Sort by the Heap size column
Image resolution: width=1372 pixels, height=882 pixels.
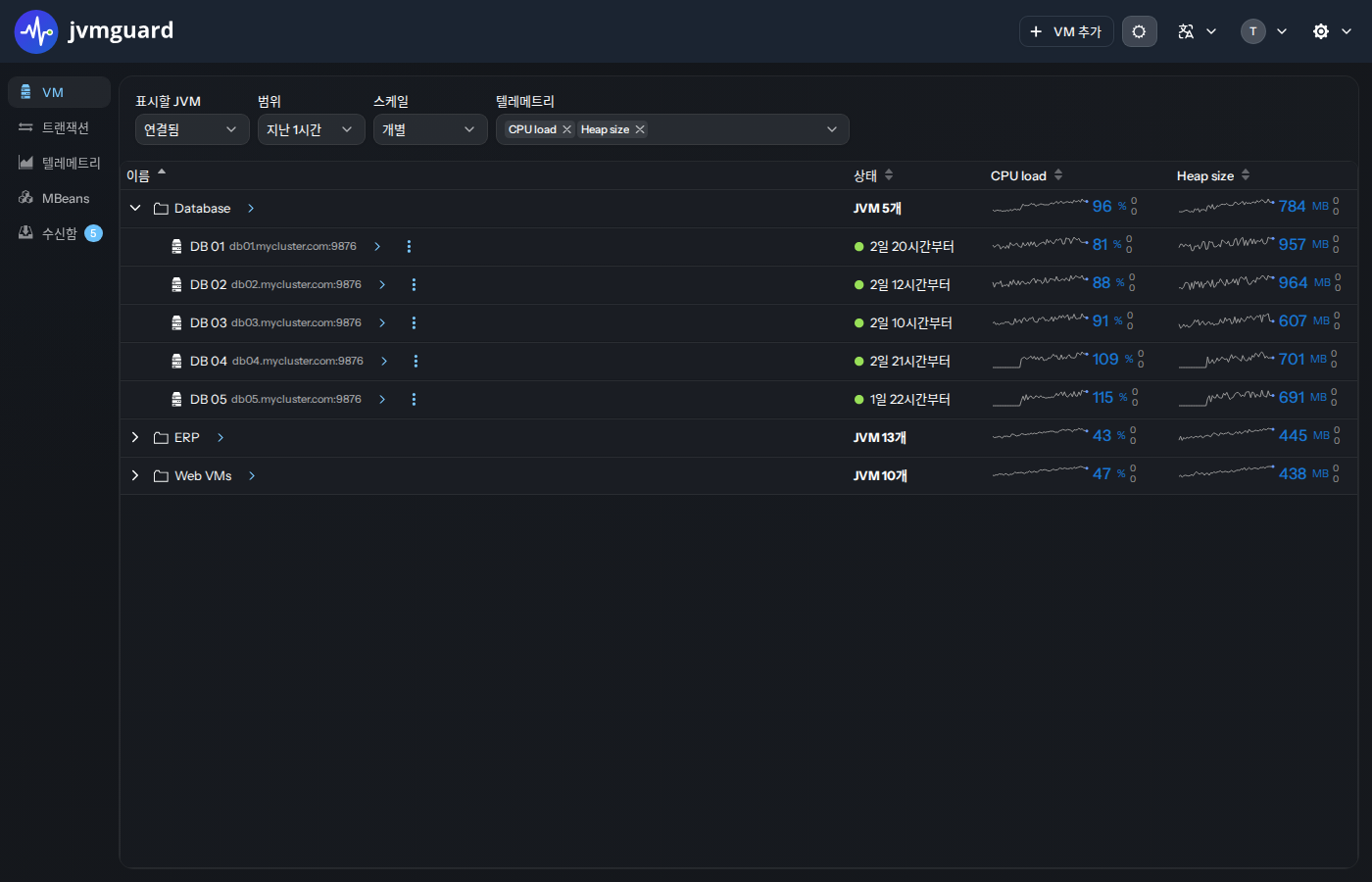click(x=1213, y=175)
